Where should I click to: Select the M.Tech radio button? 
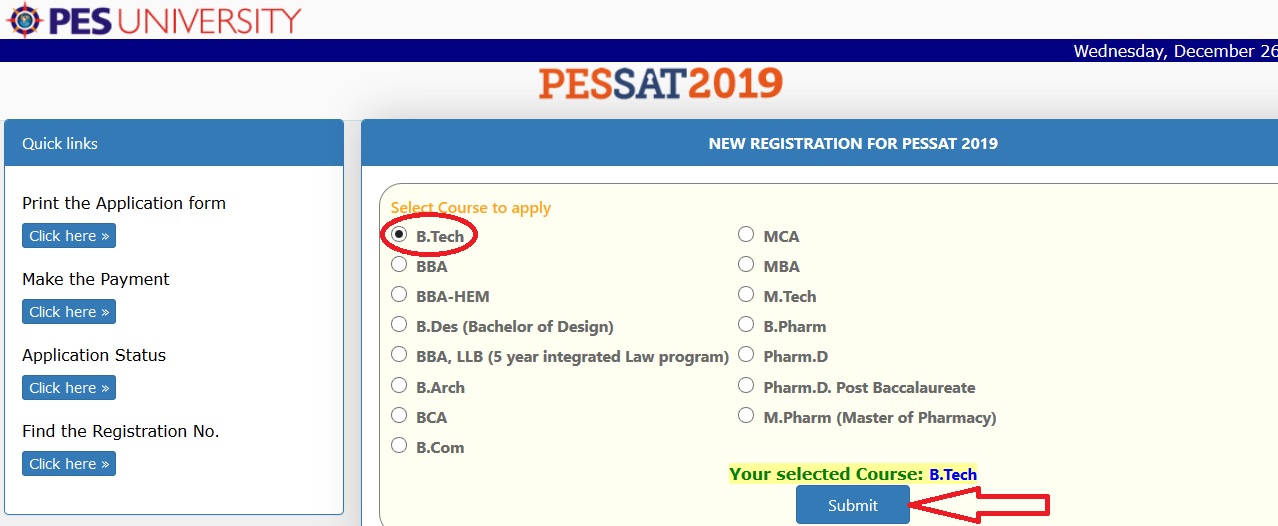[x=746, y=295]
